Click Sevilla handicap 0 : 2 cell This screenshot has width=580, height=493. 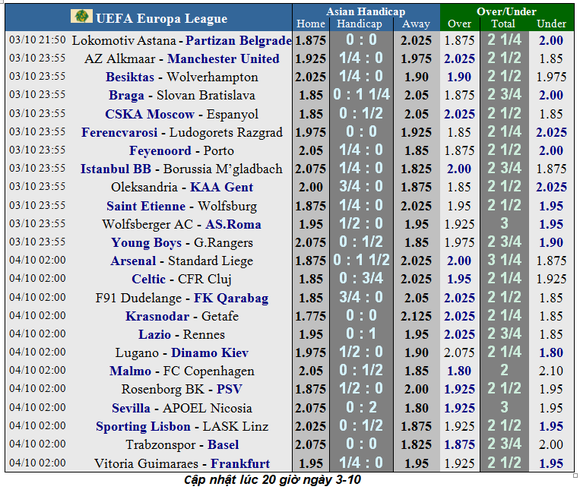(361, 408)
